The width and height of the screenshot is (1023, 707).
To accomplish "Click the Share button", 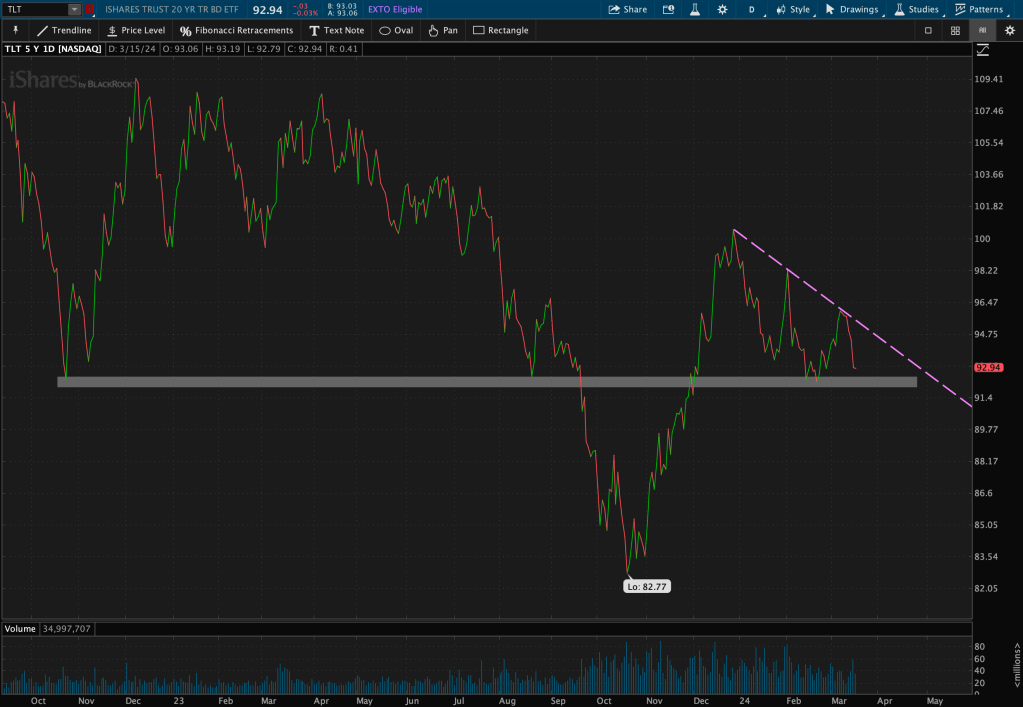I will (627, 9).
